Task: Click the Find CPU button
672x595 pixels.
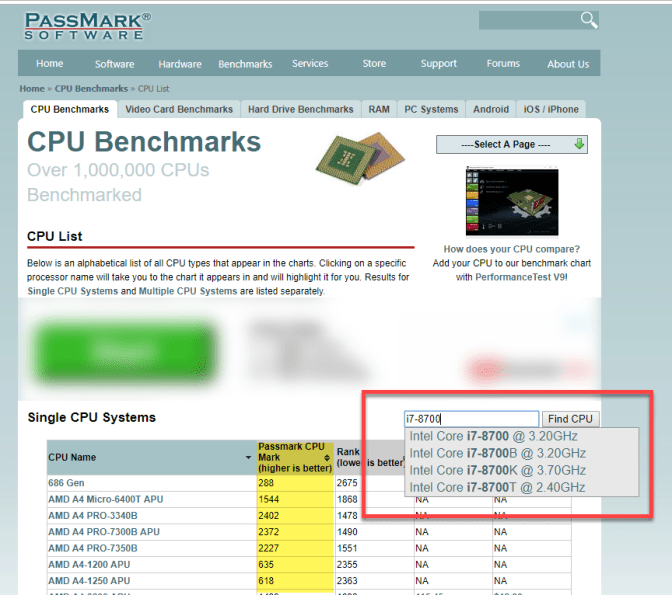Action: tap(570, 419)
